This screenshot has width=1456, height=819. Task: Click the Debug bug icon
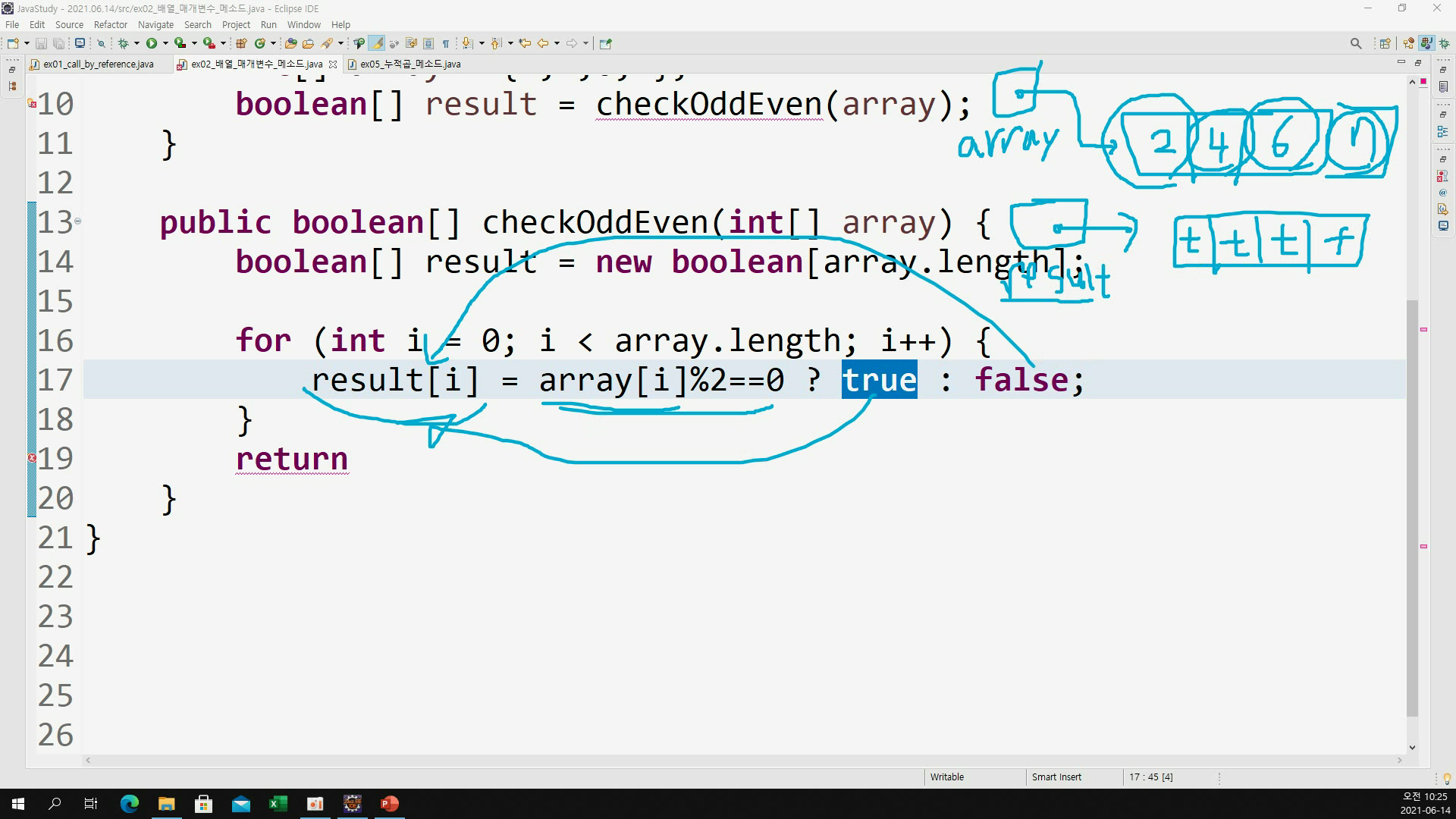point(123,43)
